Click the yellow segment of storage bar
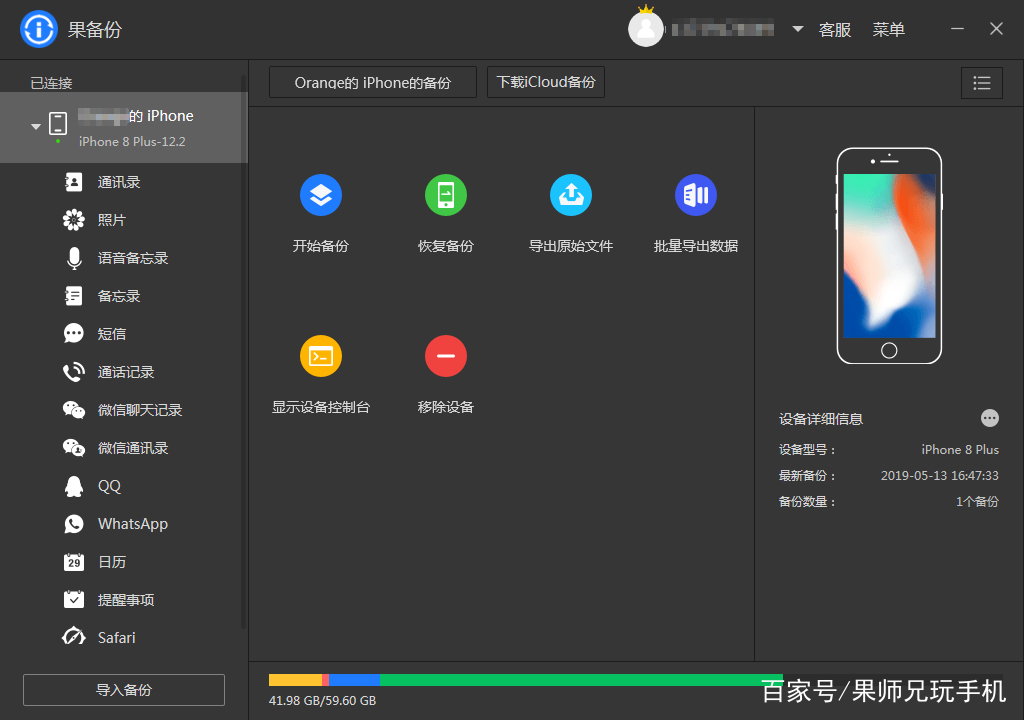1024x720 pixels. [295, 680]
